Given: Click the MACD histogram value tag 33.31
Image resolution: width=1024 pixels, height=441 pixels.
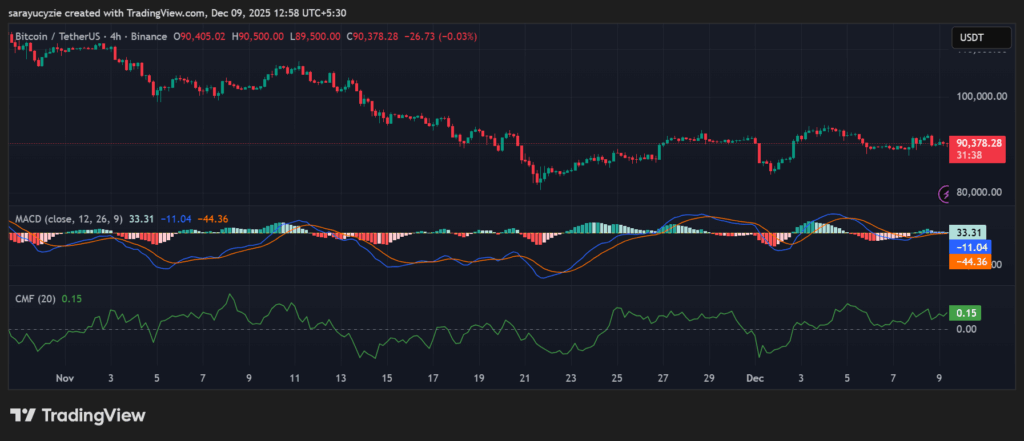Looking at the screenshot, I should (966, 232).
